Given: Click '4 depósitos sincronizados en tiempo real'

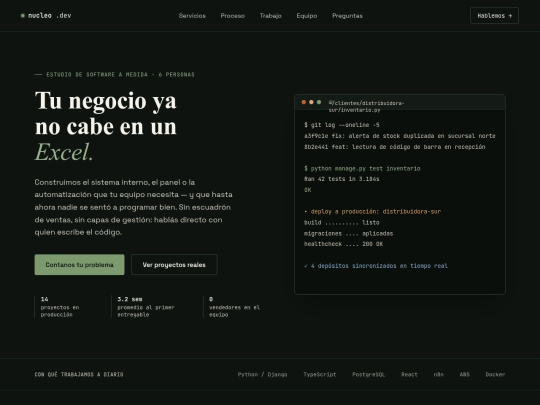Looking at the screenshot, I should (x=376, y=266).
